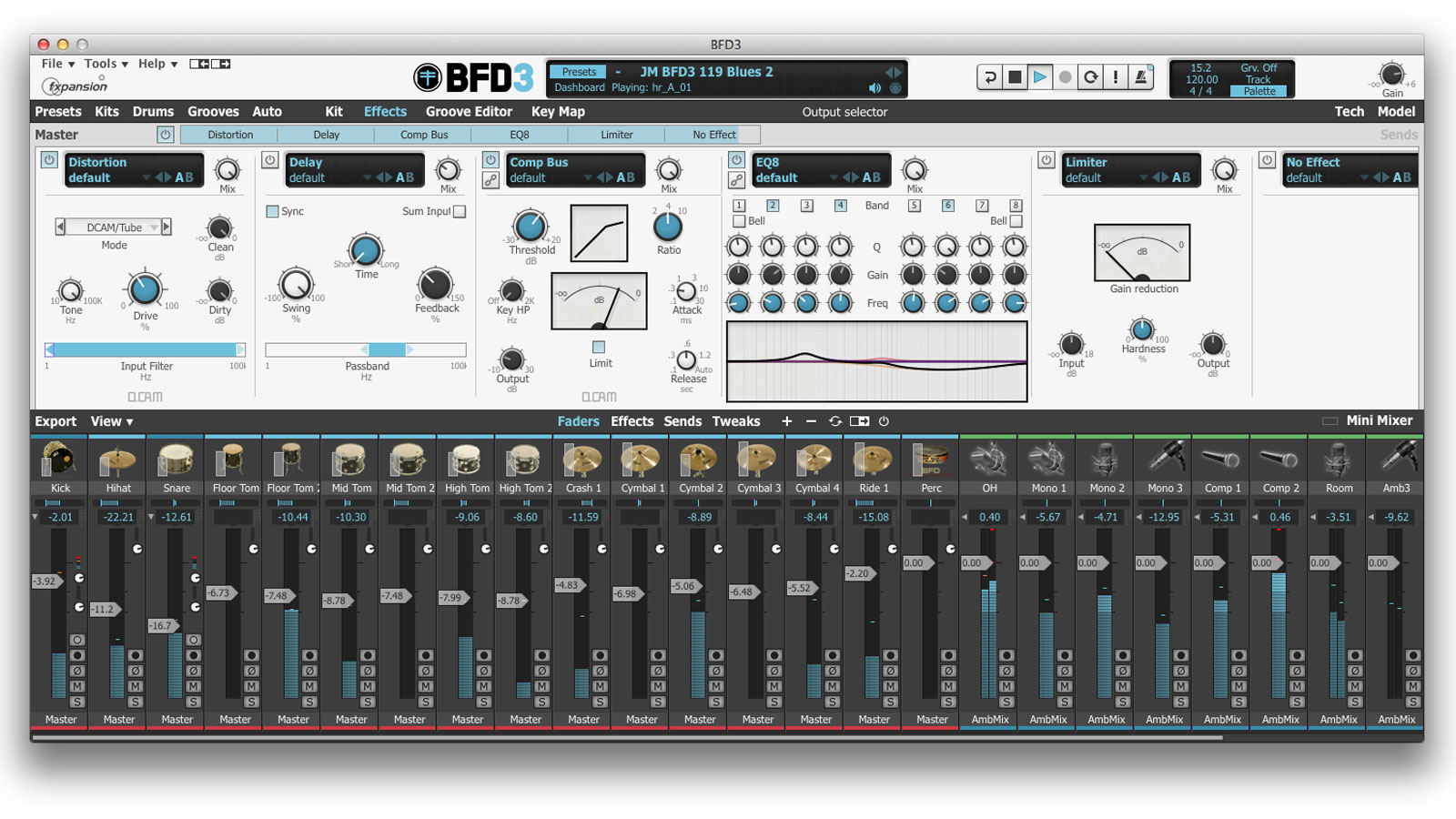Click the Comp Bus link chain icon
1456x819 pixels.
tap(490, 180)
